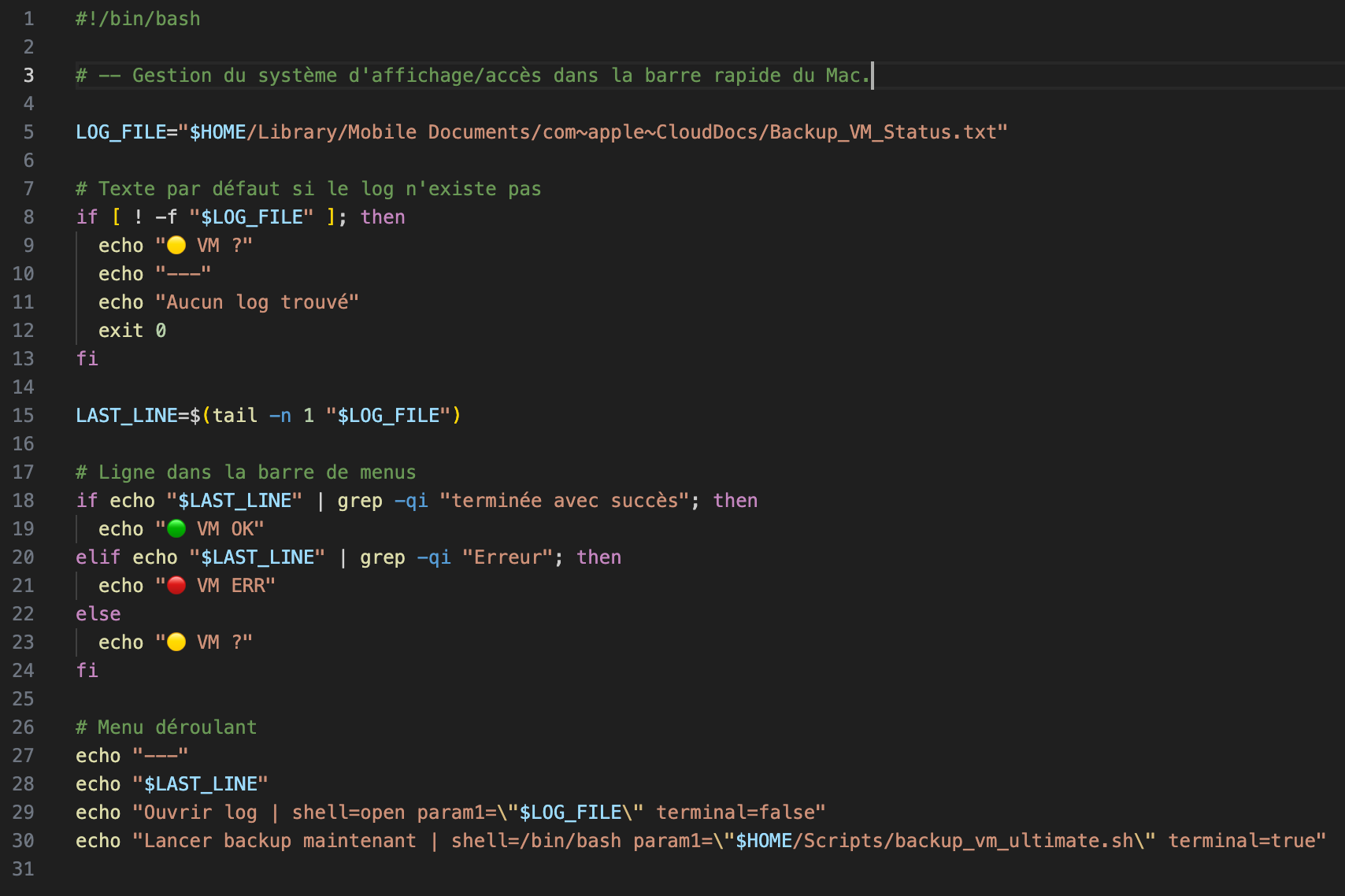Image resolution: width=1345 pixels, height=896 pixels.
Task: Click the green circle emoji before VM OK
Action: point(176,528)
